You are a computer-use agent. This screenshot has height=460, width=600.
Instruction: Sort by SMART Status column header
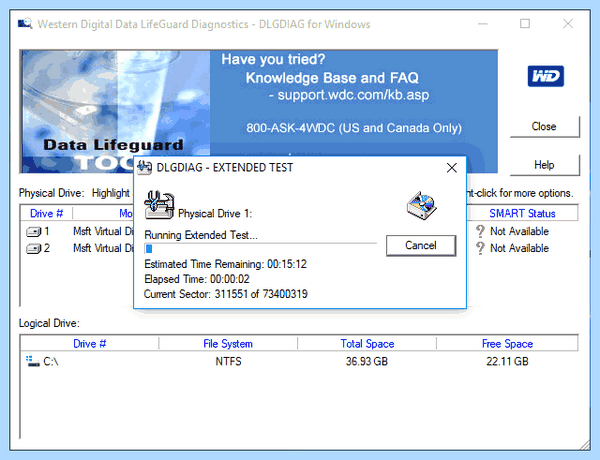[x=522, y=213]
